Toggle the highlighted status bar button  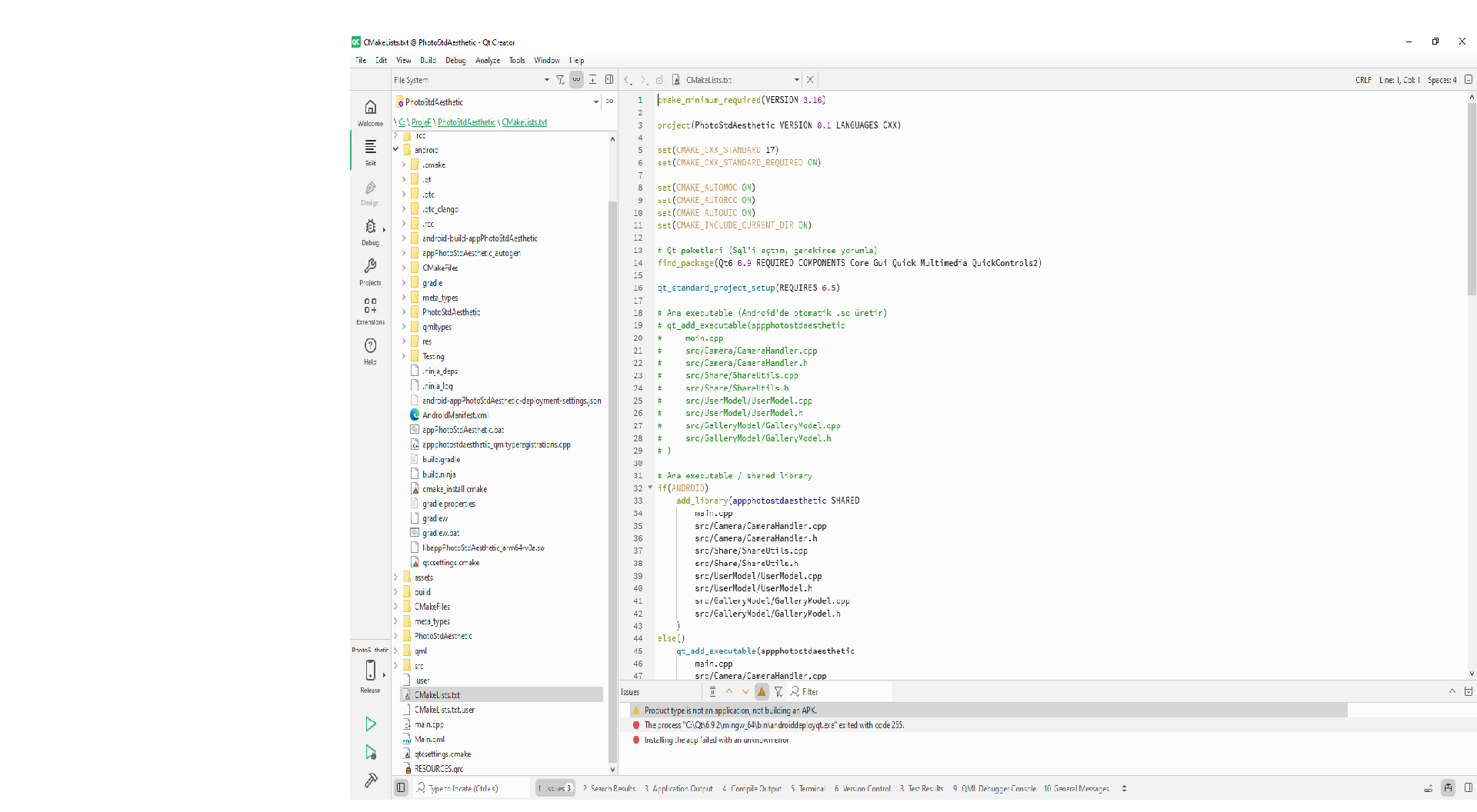click(1449, 787)
